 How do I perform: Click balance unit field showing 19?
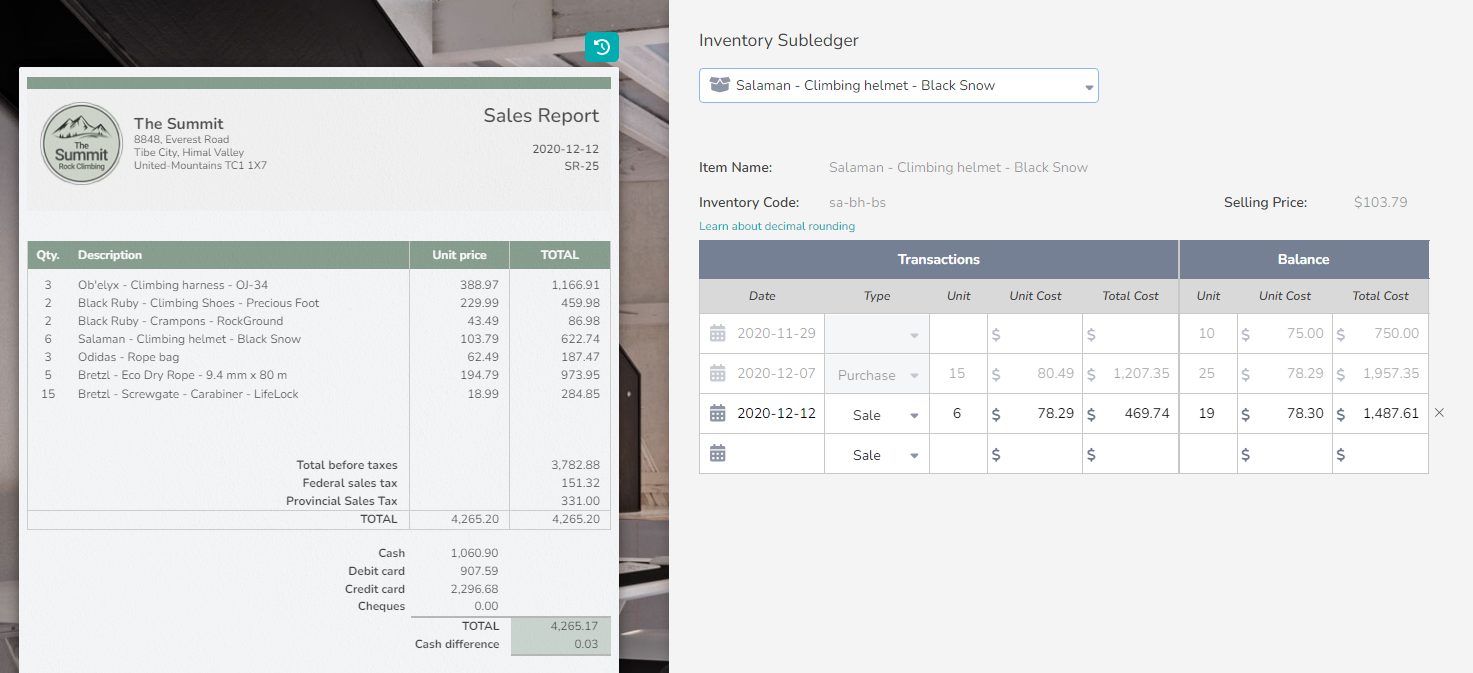(1207, 414)
